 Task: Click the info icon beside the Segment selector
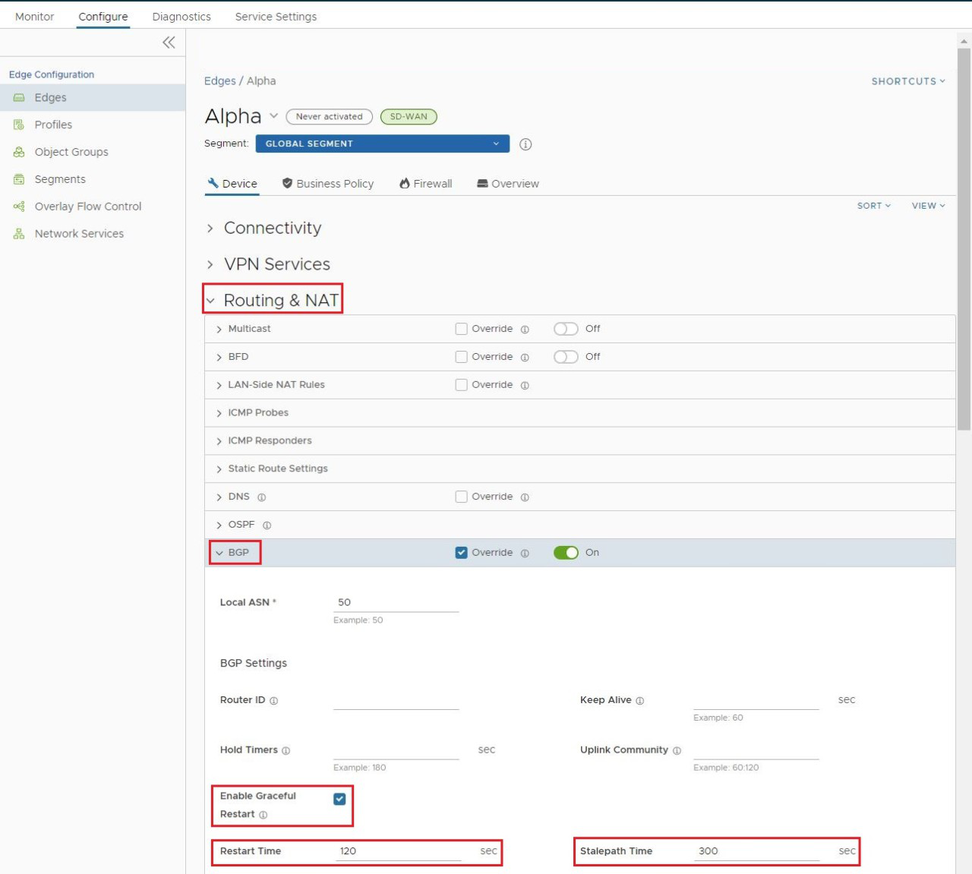pyautogui.click(x=525, y=144)
